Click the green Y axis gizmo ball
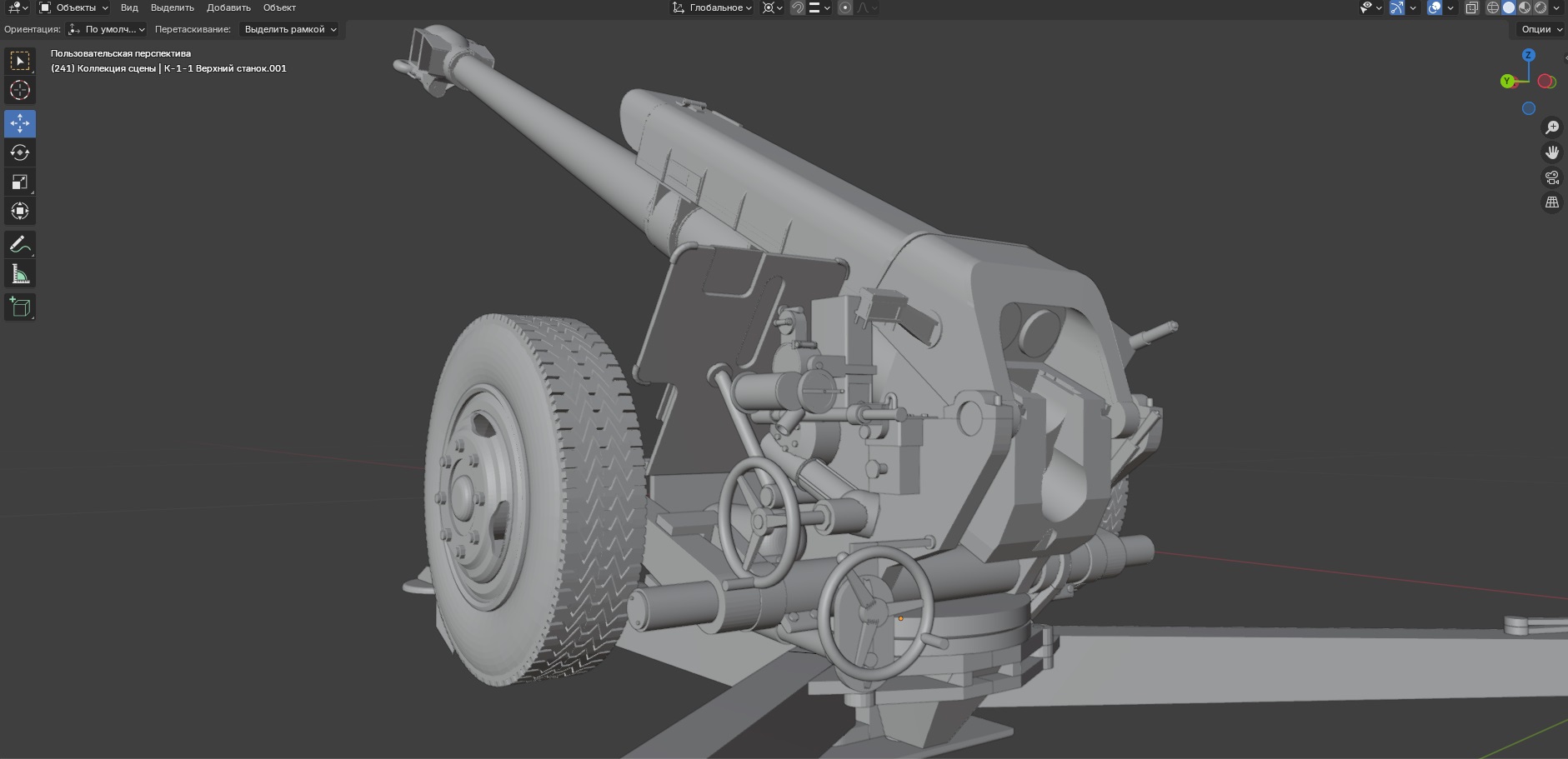 pyautogui.click(x=1507, y=81)
